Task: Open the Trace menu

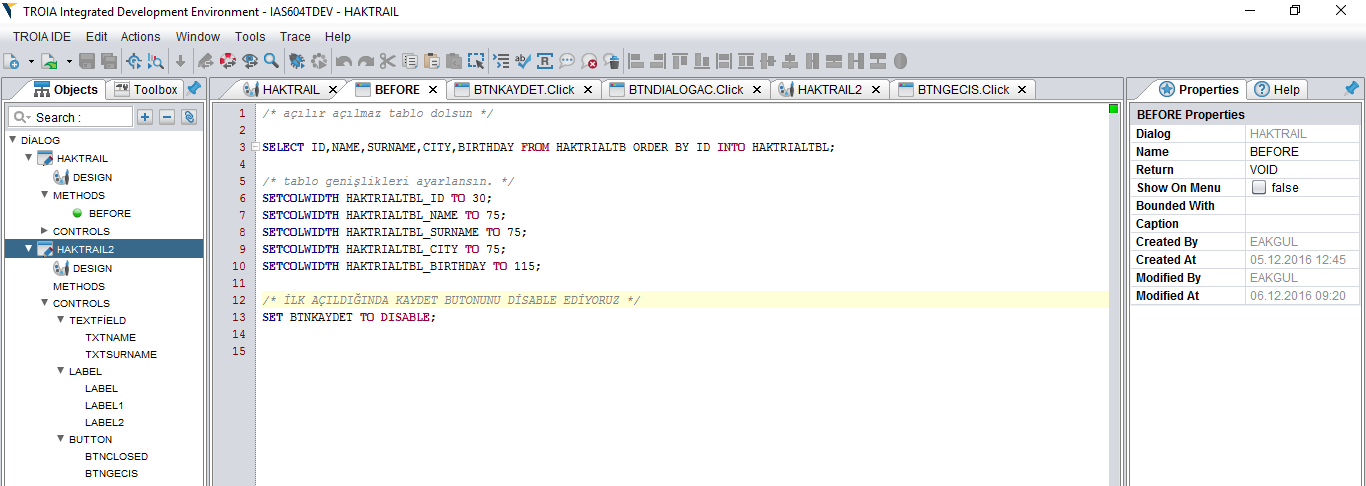Action: 295,37
